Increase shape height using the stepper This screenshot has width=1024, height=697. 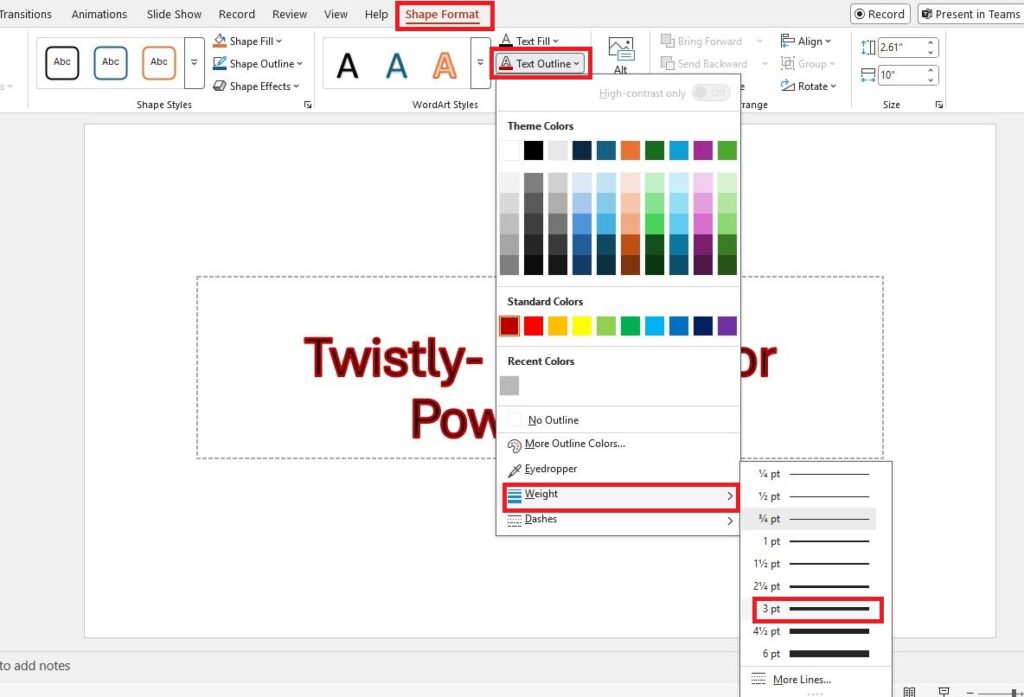tap(931, 43)
